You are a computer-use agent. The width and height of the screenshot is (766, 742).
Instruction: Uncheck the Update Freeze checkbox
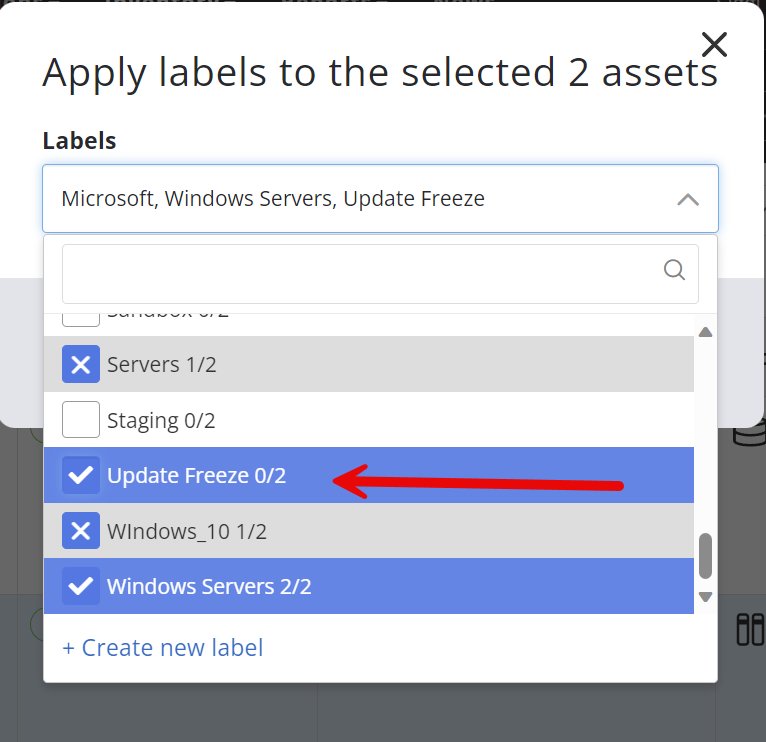pos(81,476)
